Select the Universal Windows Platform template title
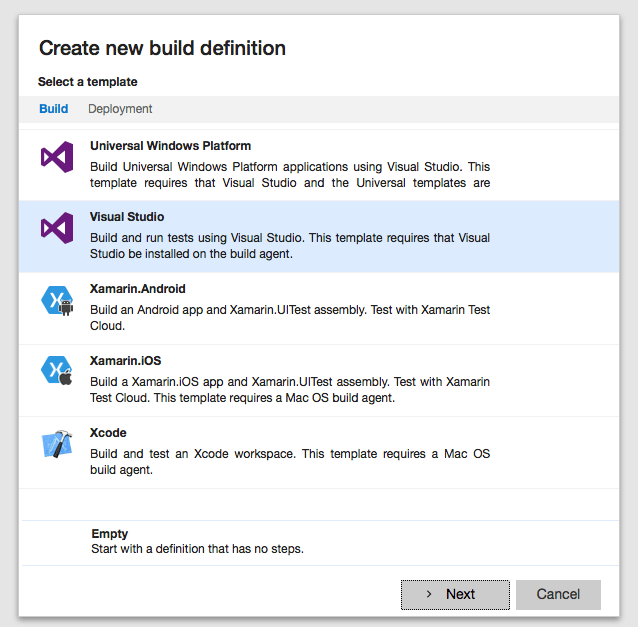Image resolution: width=638 pixels, height=627 pixels. [x=170, y=146]
